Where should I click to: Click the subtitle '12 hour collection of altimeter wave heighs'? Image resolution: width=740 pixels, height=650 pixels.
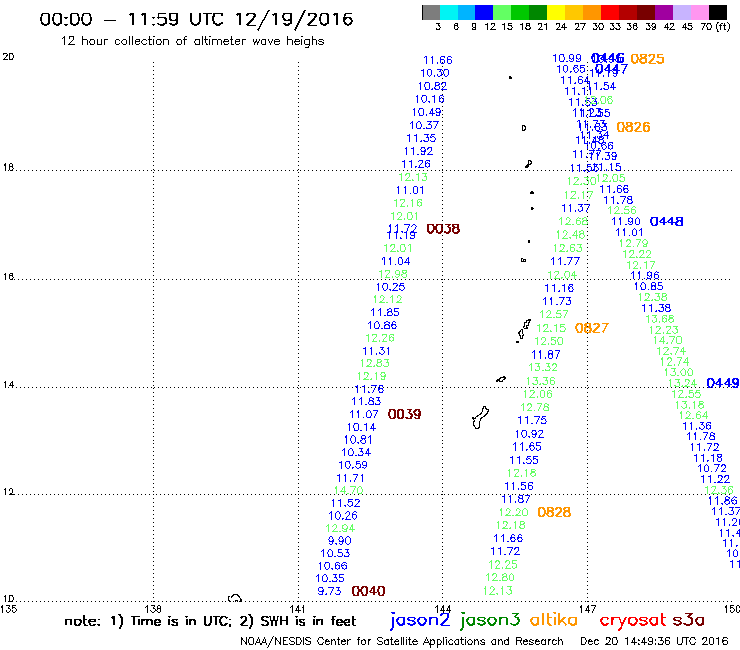193,41
